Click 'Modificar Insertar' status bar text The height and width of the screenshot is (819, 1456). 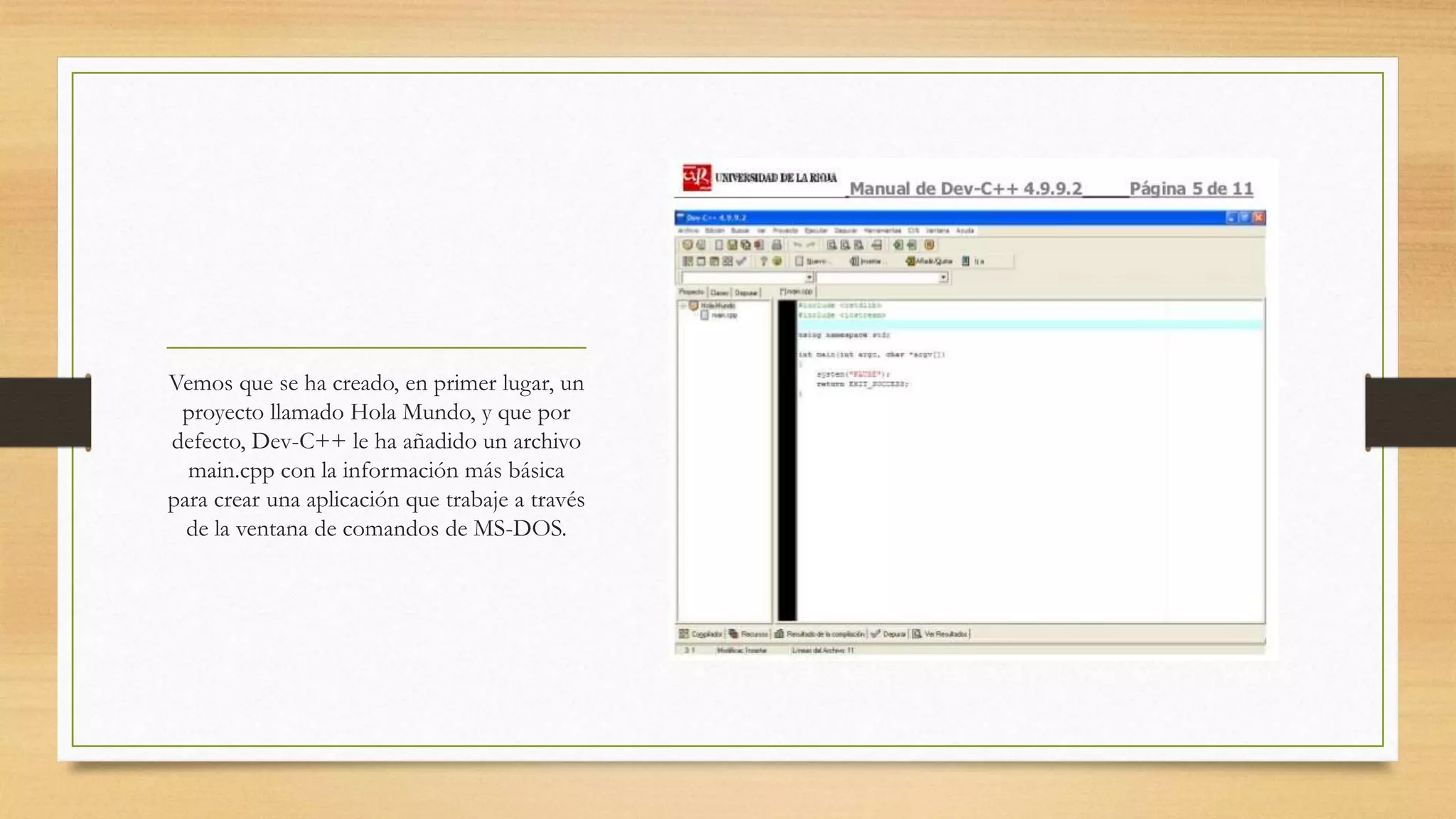tap(742, 650)
